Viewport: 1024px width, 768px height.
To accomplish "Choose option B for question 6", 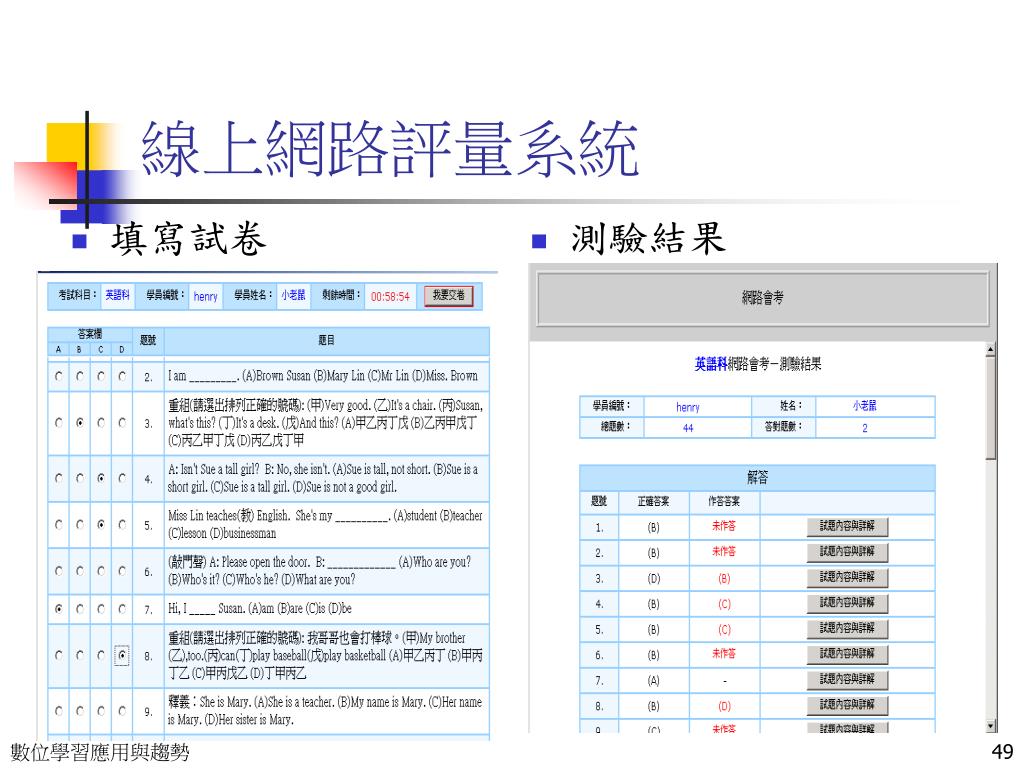I will (x=80, y=571).
